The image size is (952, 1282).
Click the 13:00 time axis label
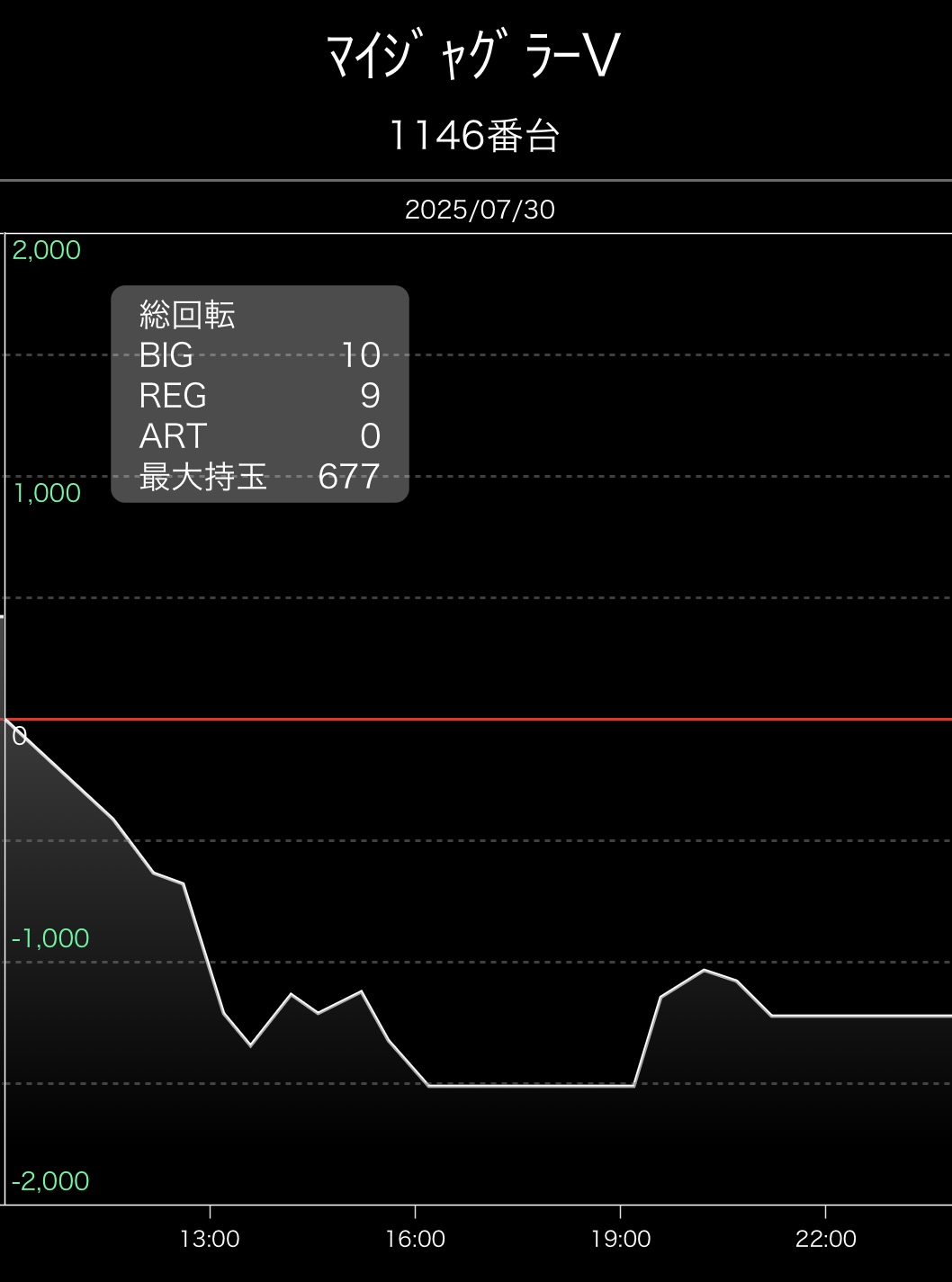pos(210,1240)
